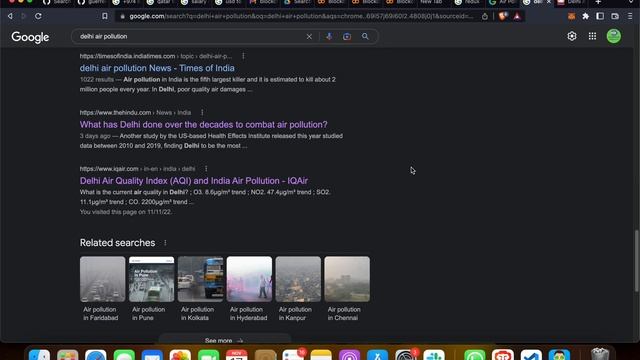Open Podcasts in the dock
The image size is (640, 360).
click(x=349, y=355)
